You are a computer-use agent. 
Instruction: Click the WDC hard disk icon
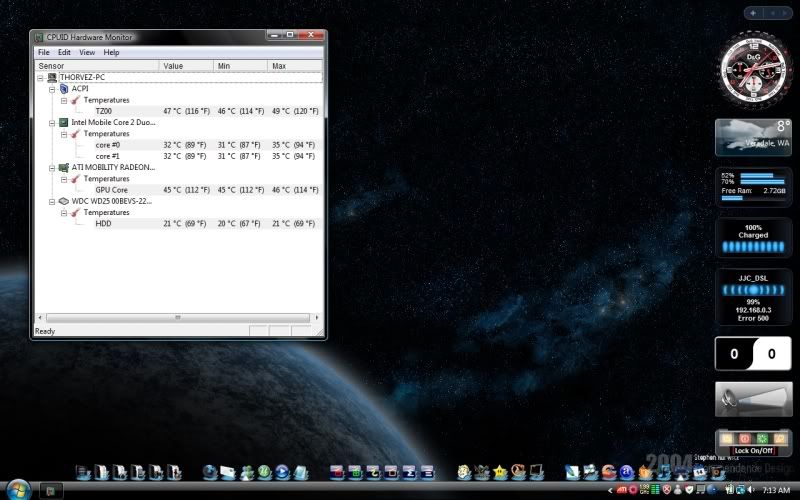64,201
